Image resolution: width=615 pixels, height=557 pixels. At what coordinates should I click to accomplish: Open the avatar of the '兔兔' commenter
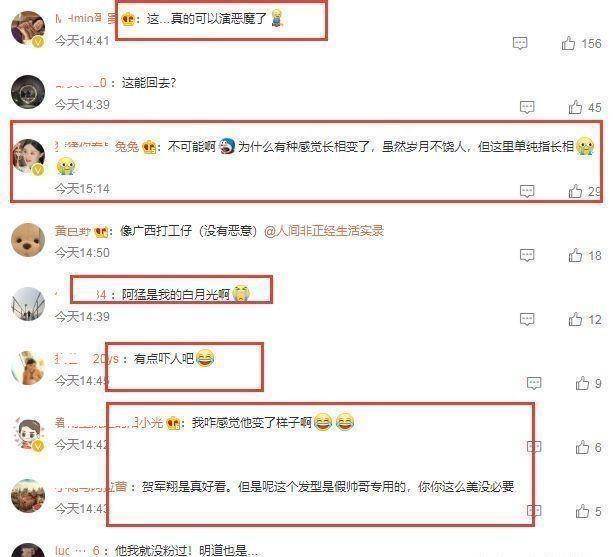coord(28,156)
